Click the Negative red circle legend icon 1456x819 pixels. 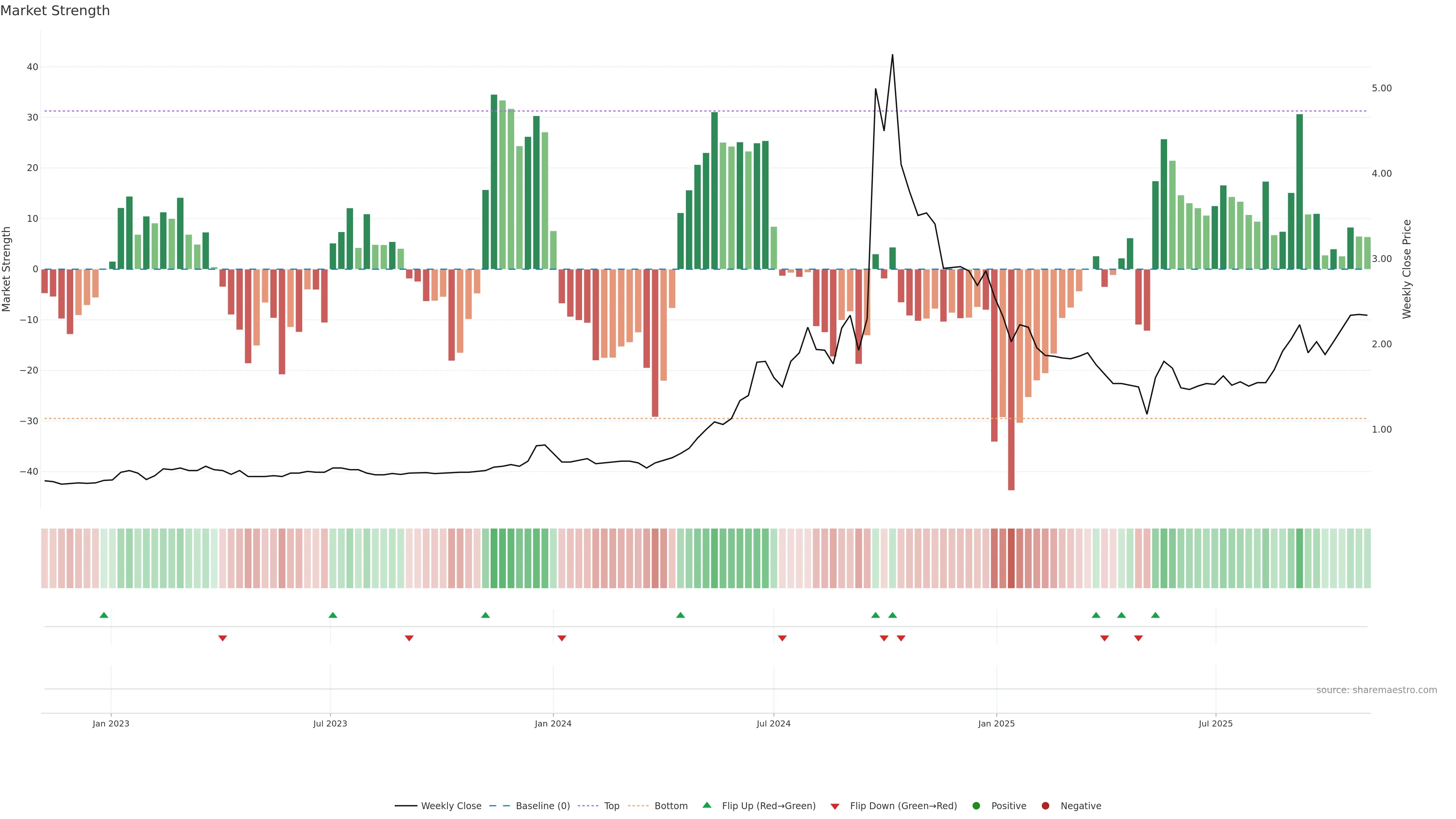click(x=1045, y=806)
